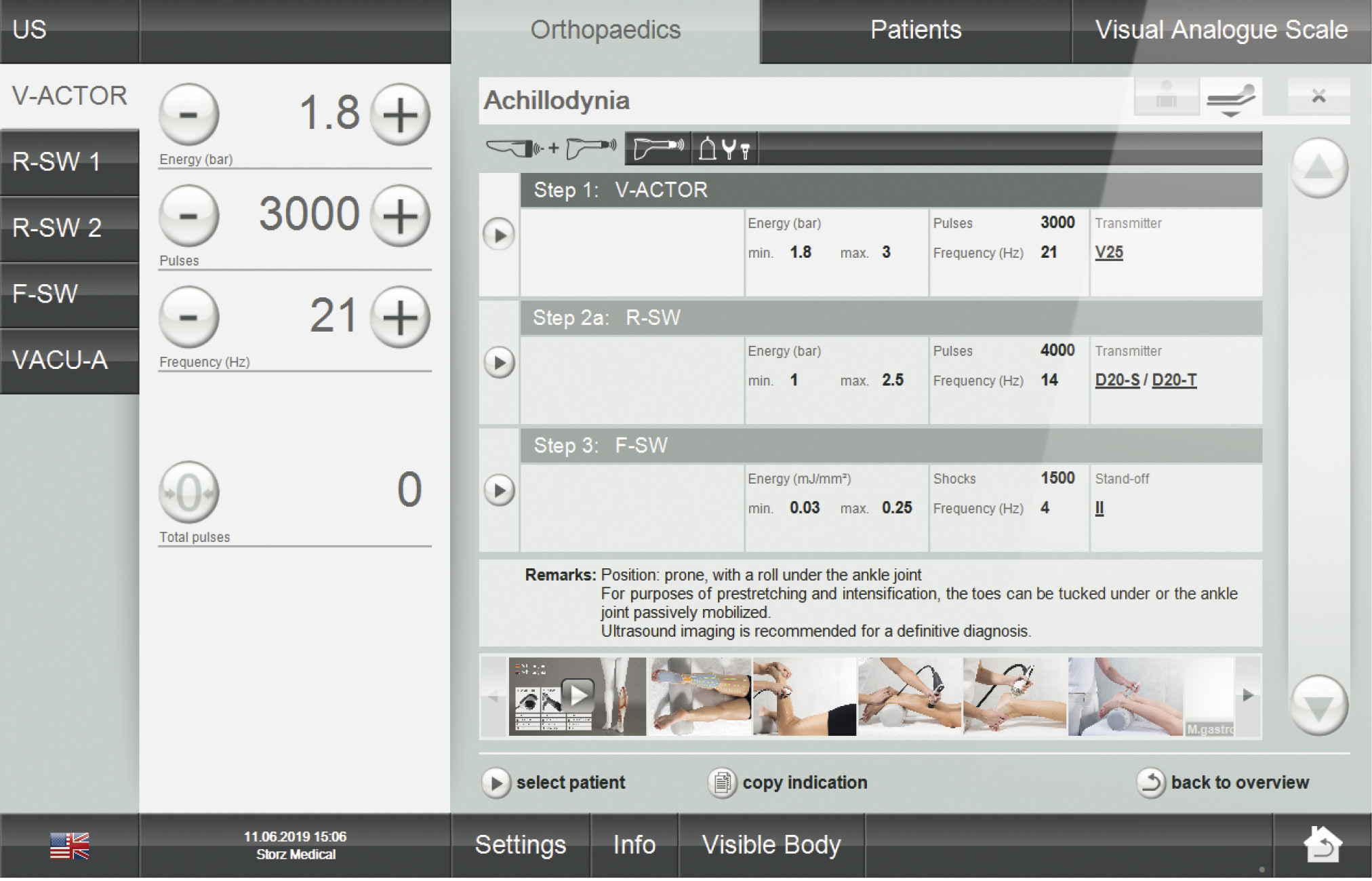1372x881 pixels.
Task: Select the transmitter accessories filter icon
Action: click(x=724, y=148)
